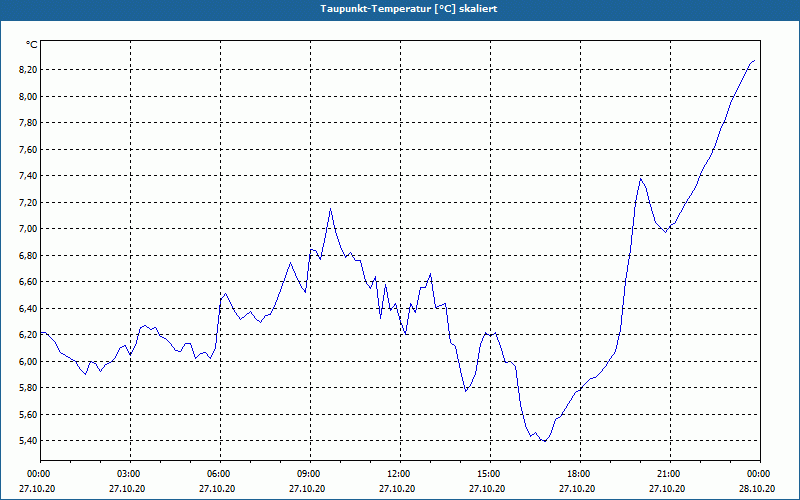The image size is (800, 500).
Task: Select the 06:00 time label
Action: tap(220, 474)
